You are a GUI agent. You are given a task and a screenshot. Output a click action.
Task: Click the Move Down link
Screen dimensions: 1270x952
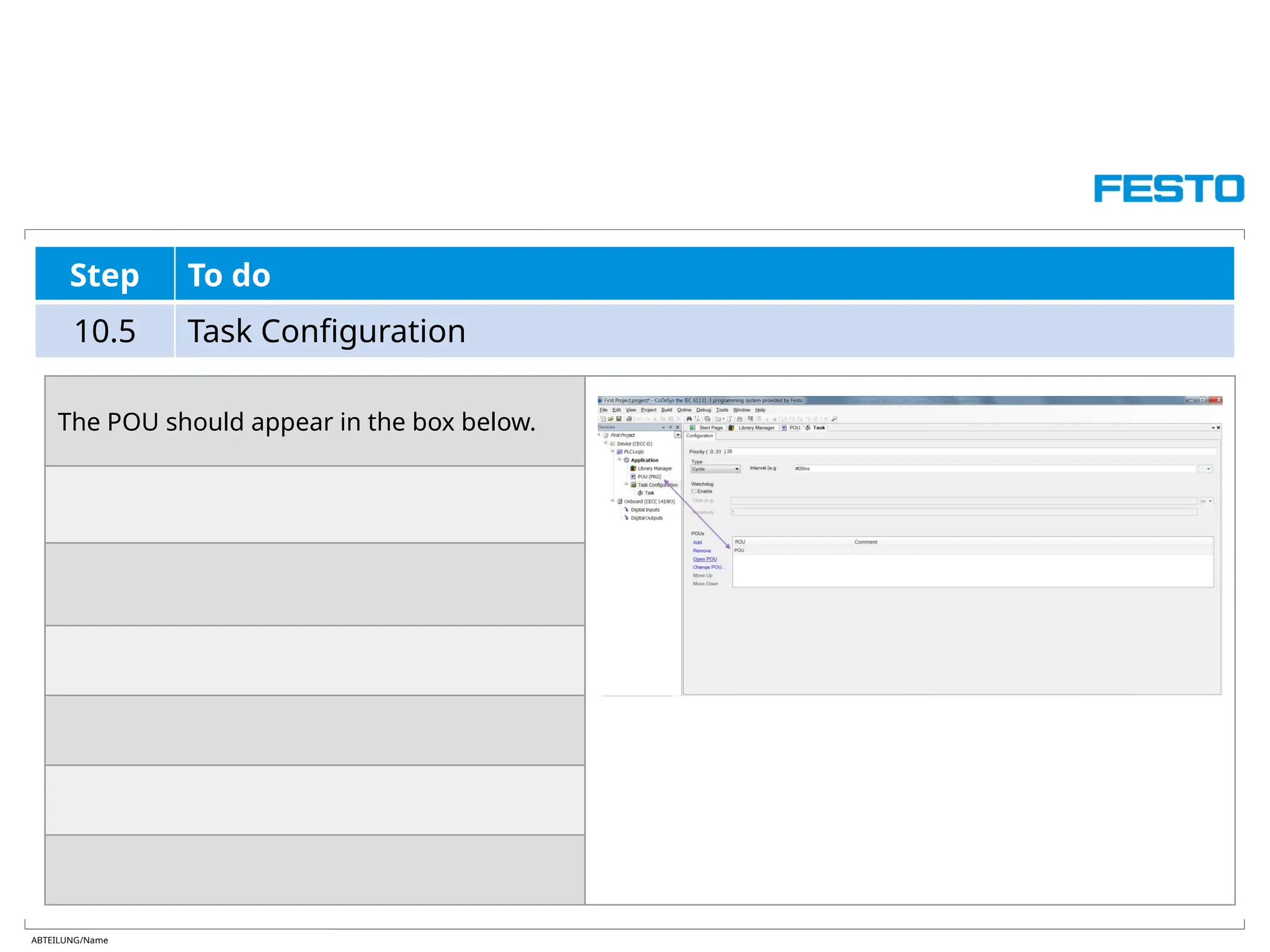tap(705, 584)
